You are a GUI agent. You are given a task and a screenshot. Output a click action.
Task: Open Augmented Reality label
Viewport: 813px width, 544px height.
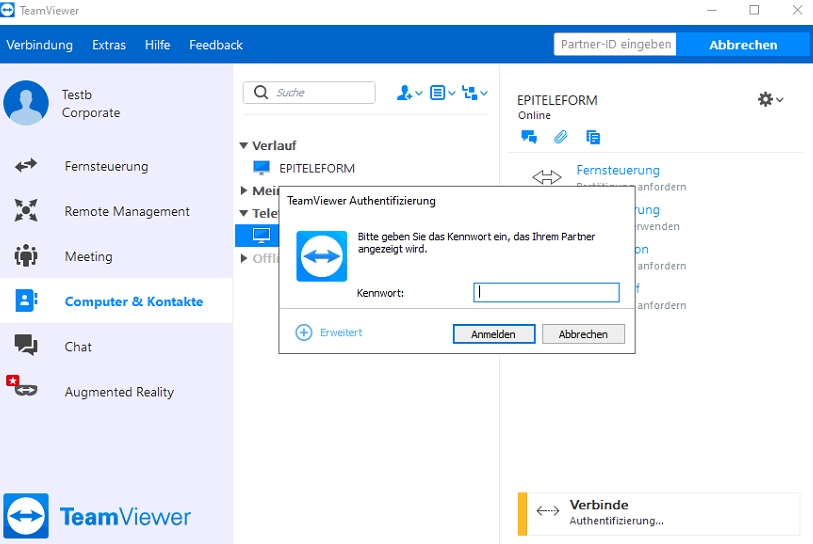click(x=119, y=392)
